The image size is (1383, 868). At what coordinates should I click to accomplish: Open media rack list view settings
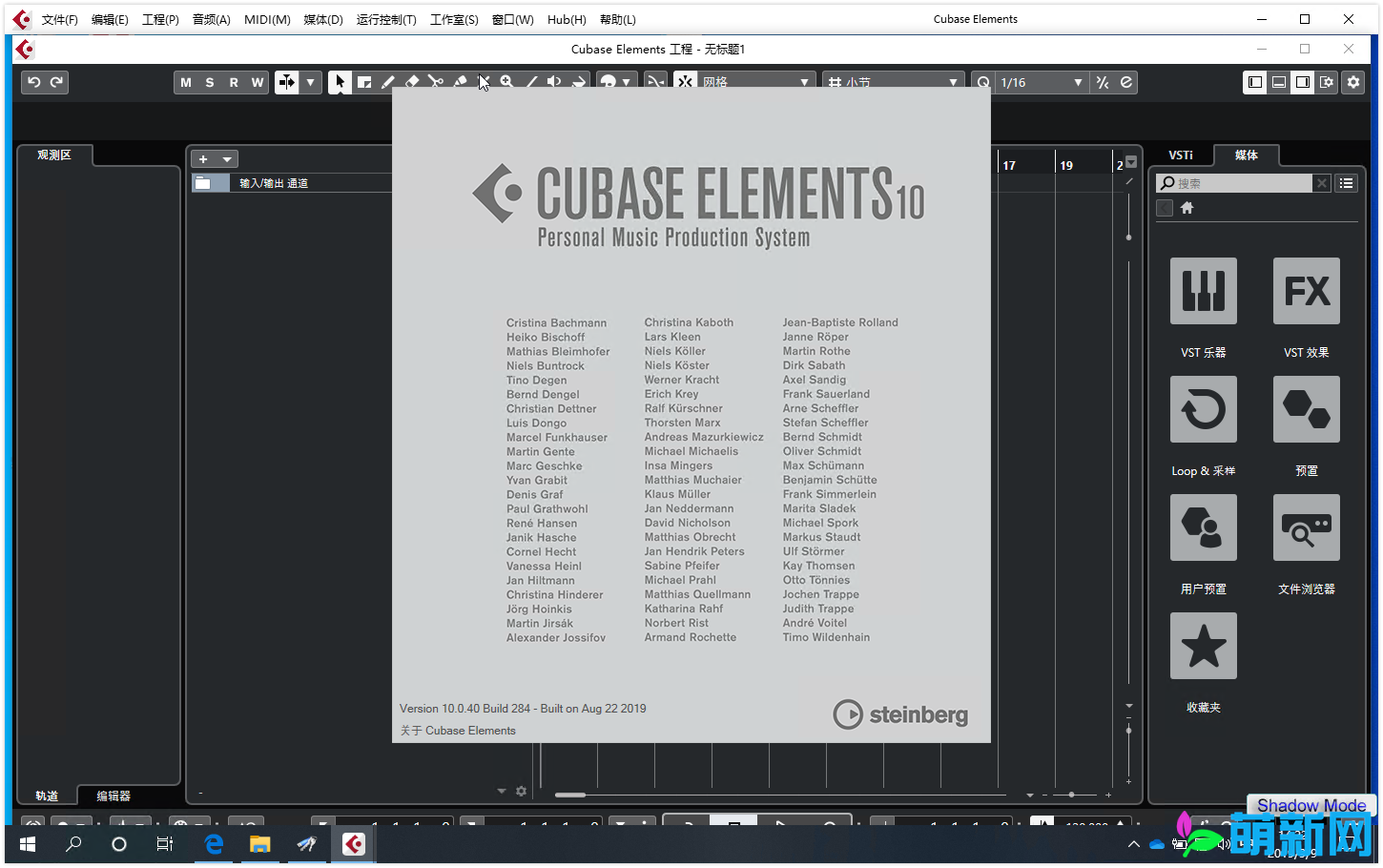[x=1346, y=183]
